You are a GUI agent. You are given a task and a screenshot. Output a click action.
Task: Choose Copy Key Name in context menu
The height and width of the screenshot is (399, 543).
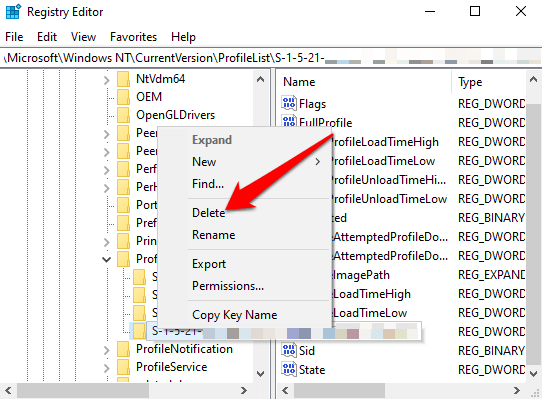pyautogui.click(x=234, y=315)
